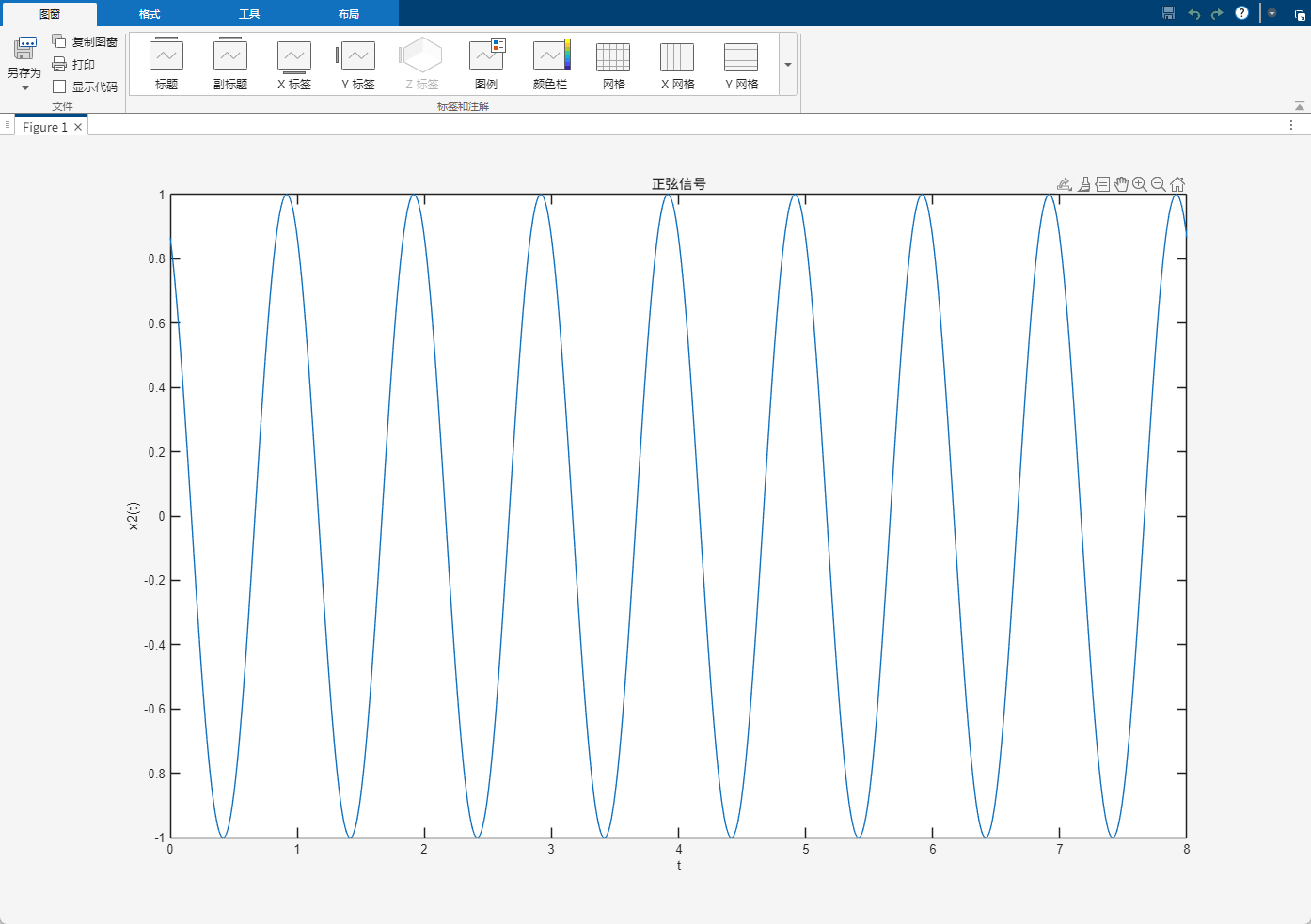The height and width of the screenshot is (924, 1311).
Task: Click the y-axis tick label -0.6
Action: (x=154, y=709)
